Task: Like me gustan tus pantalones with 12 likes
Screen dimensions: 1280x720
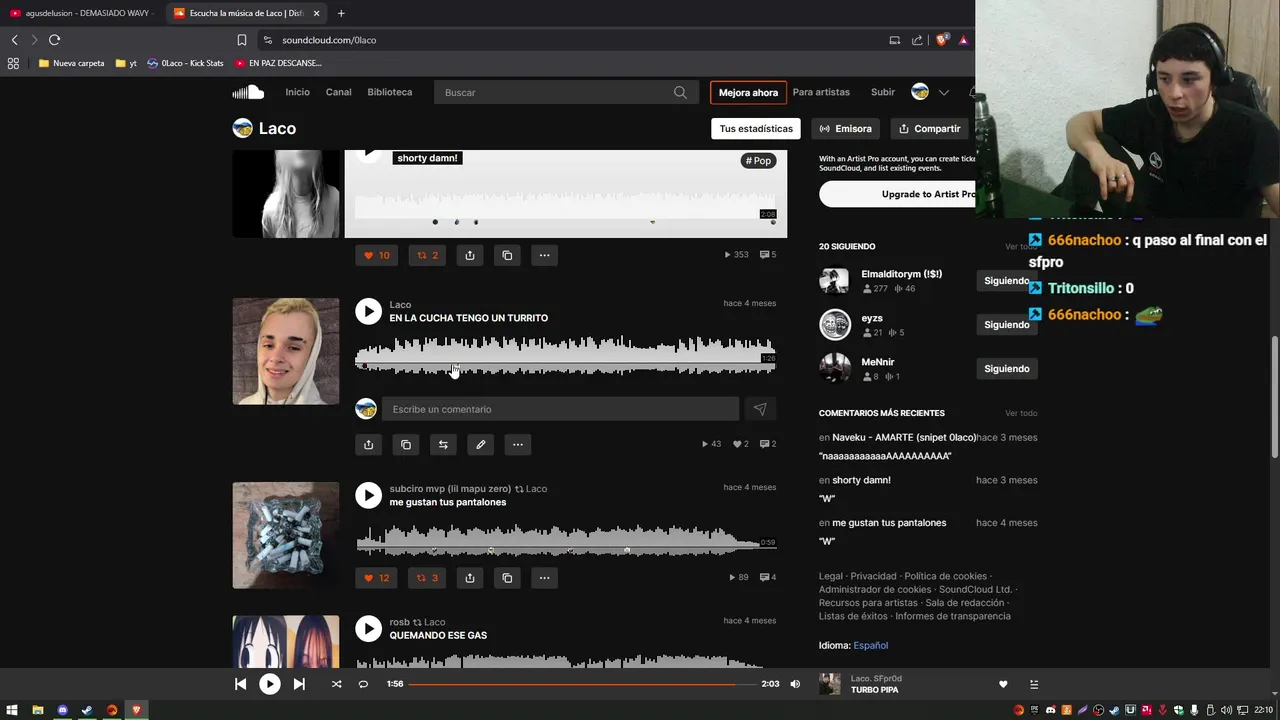Action: click(x=377, y=577)
